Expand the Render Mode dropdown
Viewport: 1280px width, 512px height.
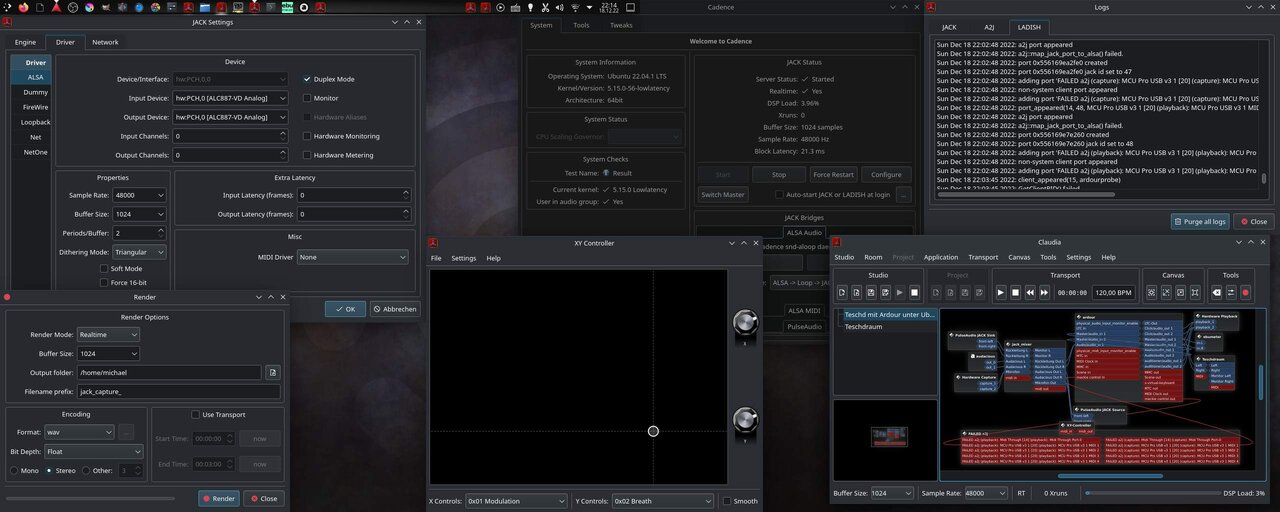coord(108,334)
